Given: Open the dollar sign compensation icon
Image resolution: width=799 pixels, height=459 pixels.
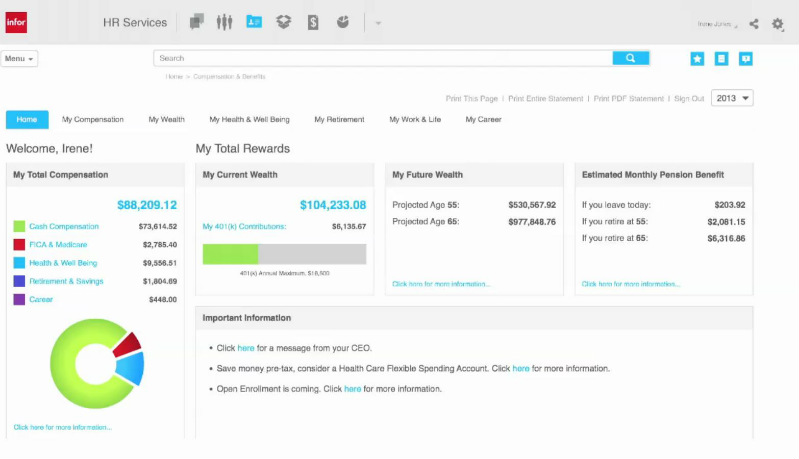Looking at the screenshot, I should point(313,22).
